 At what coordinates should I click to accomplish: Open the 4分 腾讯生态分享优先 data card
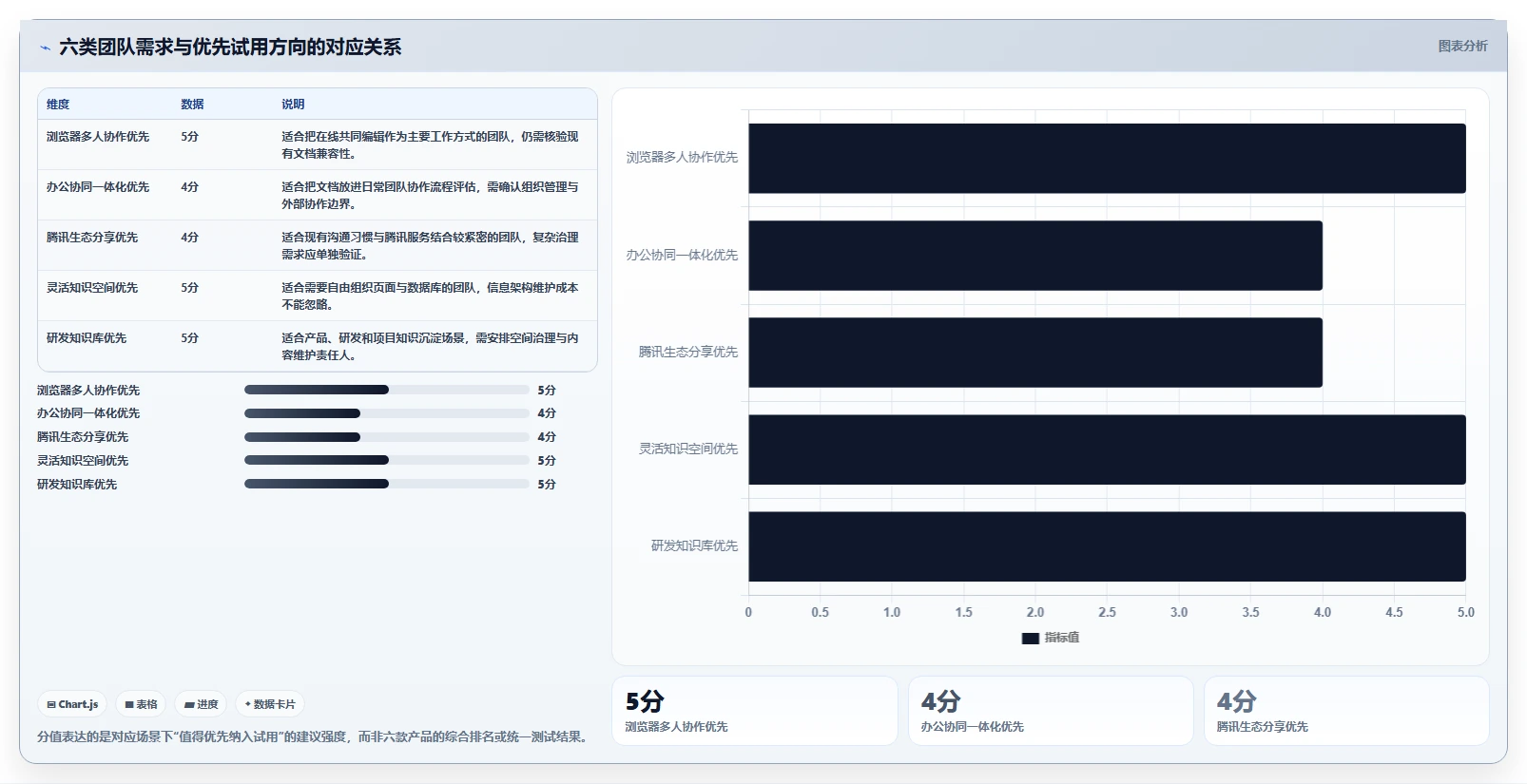(x=1346, y=711)
